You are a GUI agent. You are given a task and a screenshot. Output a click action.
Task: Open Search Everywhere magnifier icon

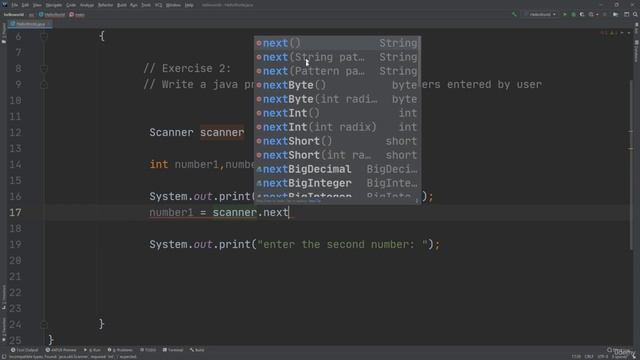click(x=635, y=14)
